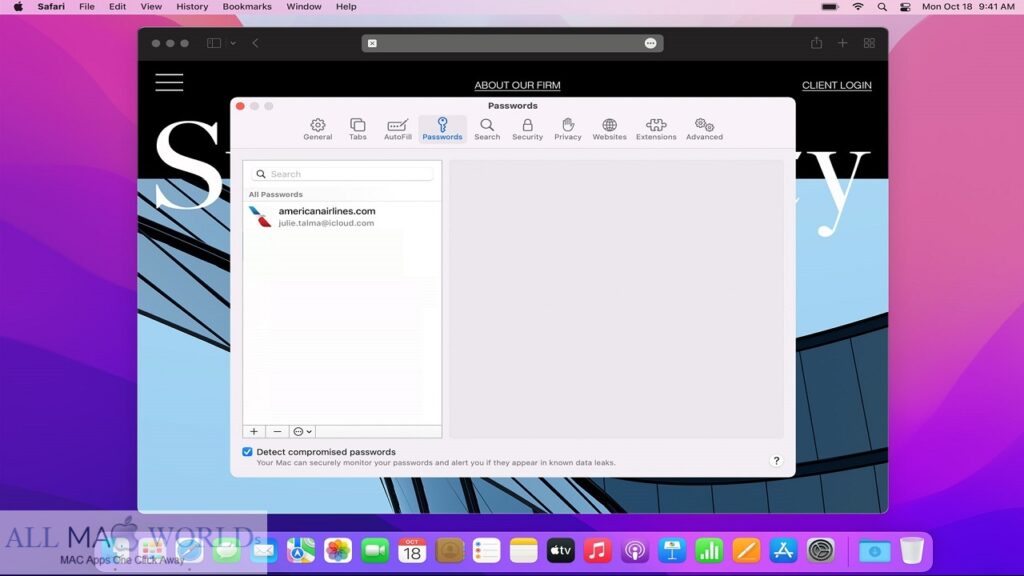Open the Extensions preferences pane
Viewport: 1024px width, 576px height.
point(656,129)
